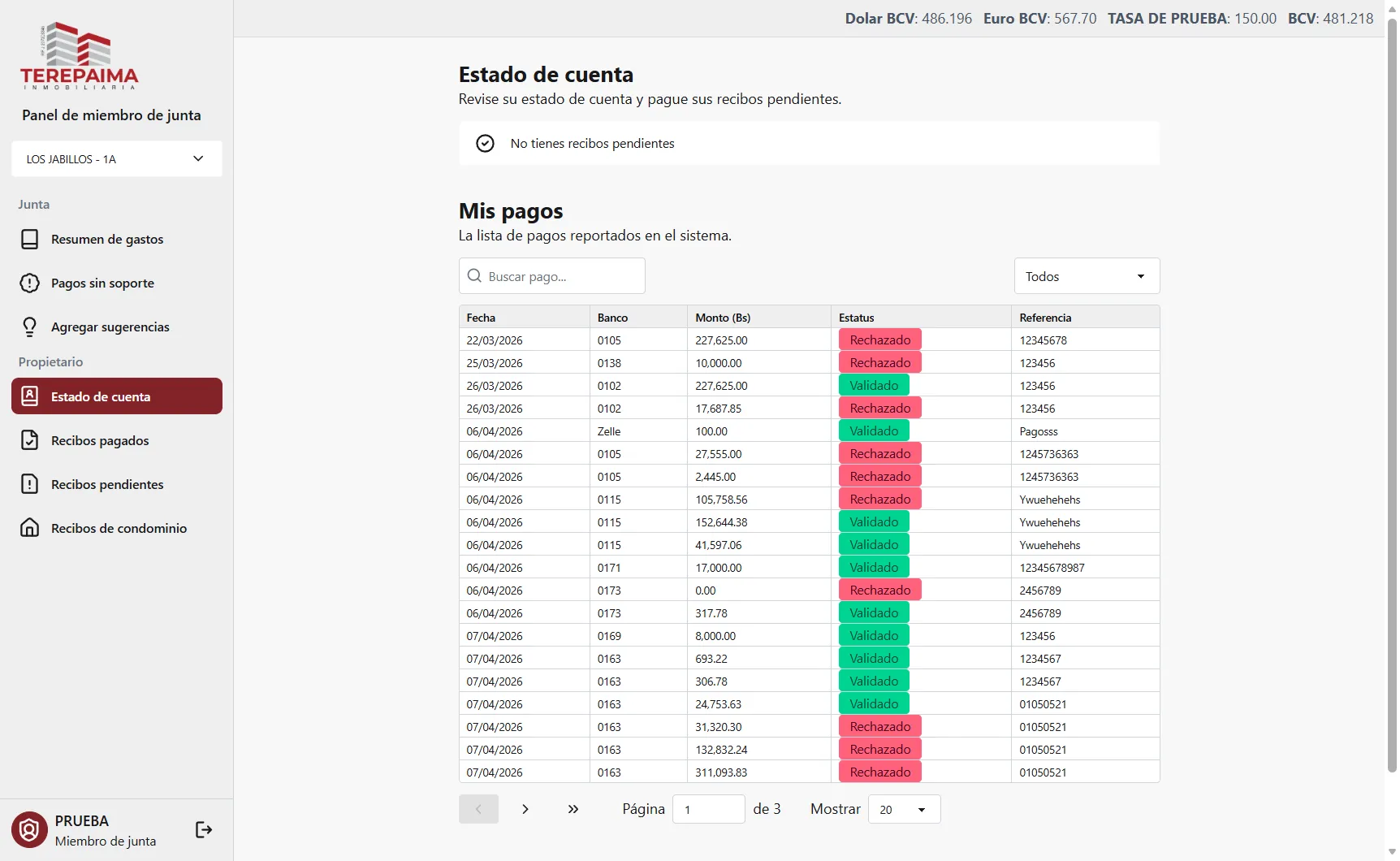The image size is (1400, 861).
Task: Go to the next page with the arrow
Action: (x=525, y=809)
